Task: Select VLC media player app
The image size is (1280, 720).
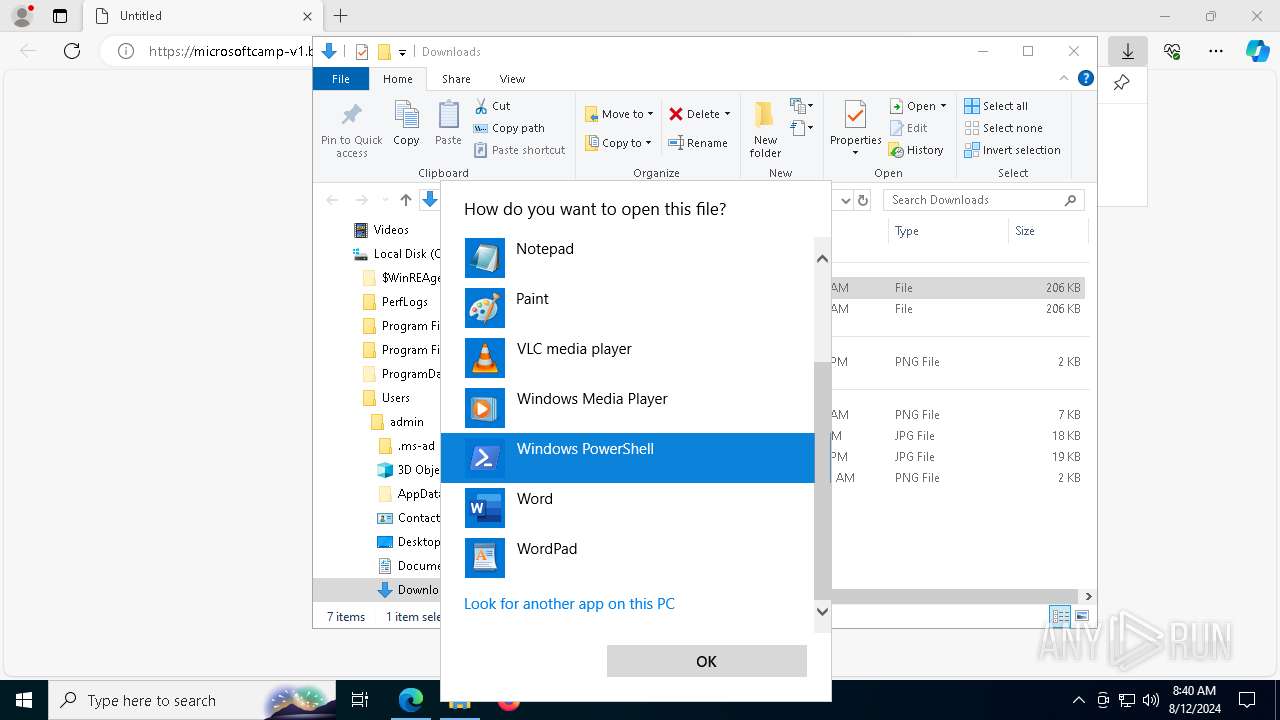Action: pyautogui.click(x=627, y=358)
